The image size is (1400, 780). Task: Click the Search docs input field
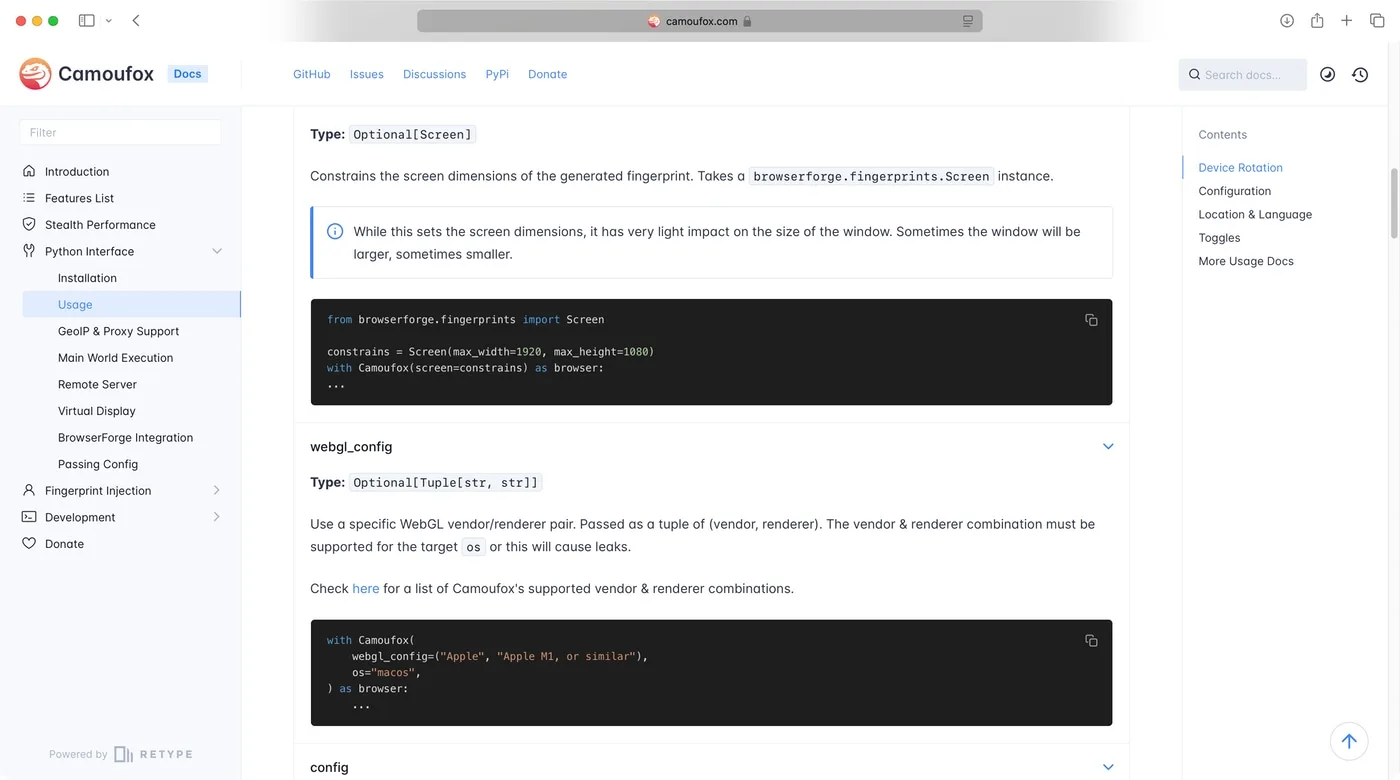[x=1243, y=74]
